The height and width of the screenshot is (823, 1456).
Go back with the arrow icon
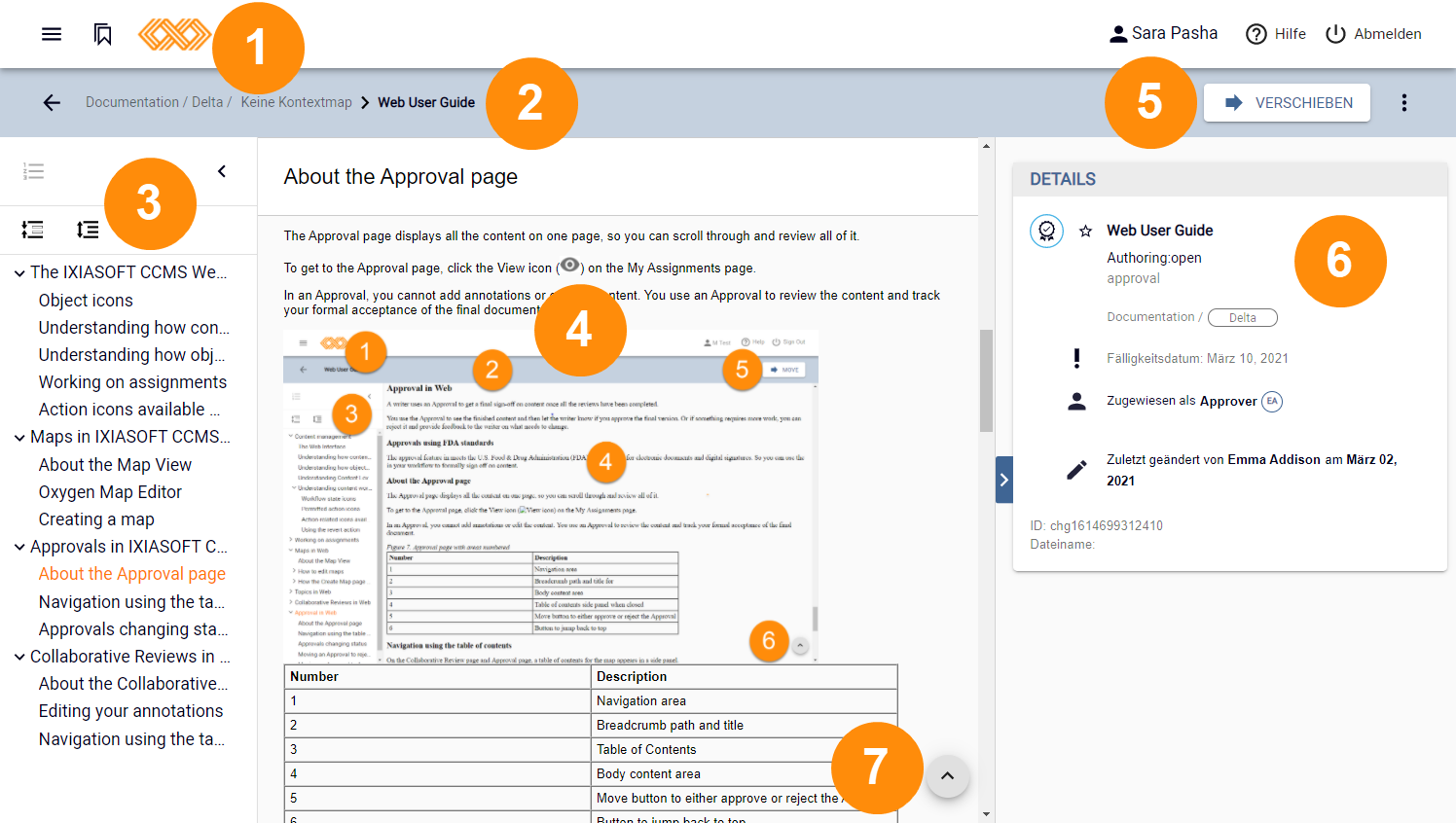(x=52, y=102)
